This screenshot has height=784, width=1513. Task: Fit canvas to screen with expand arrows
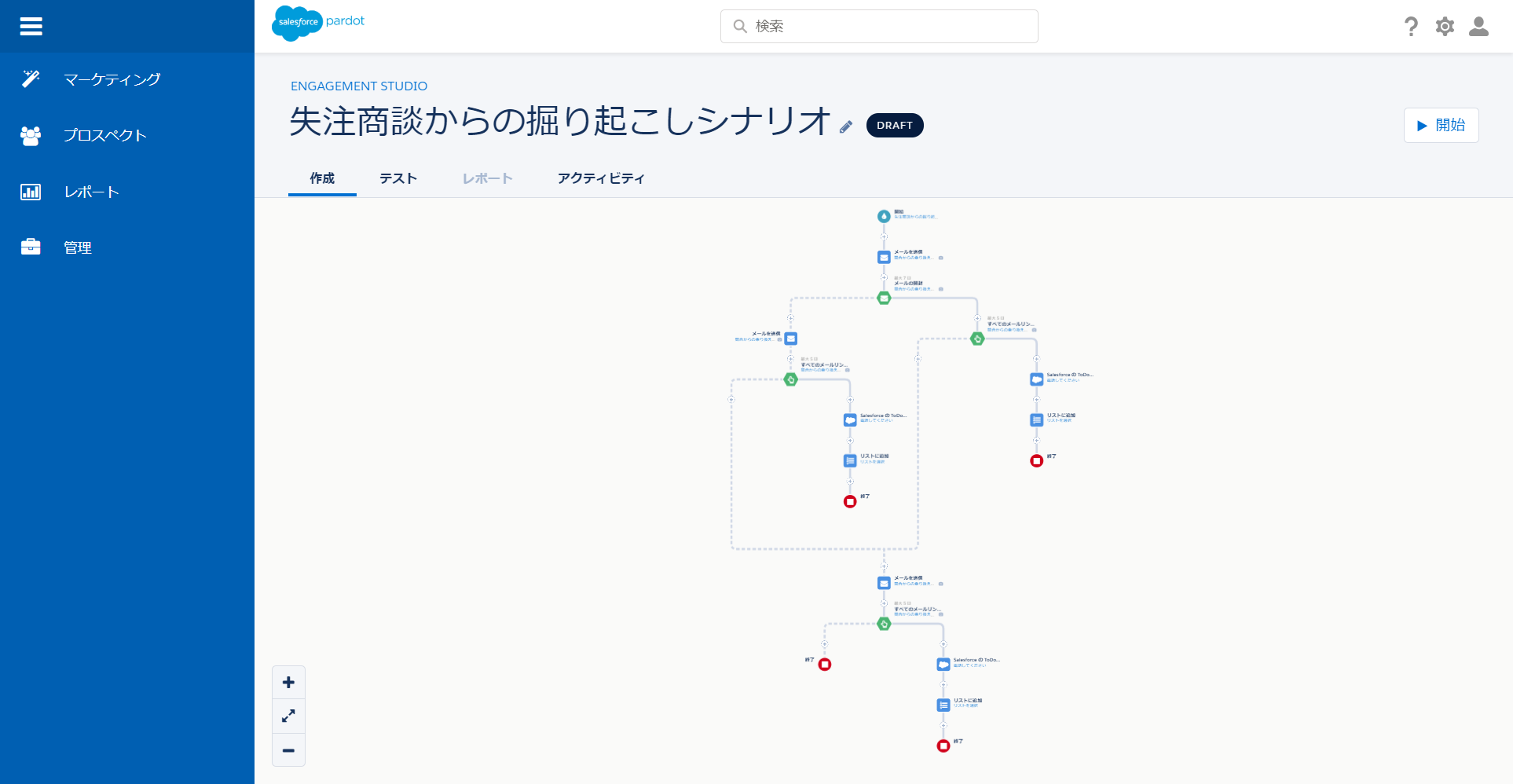coord(288,716)
